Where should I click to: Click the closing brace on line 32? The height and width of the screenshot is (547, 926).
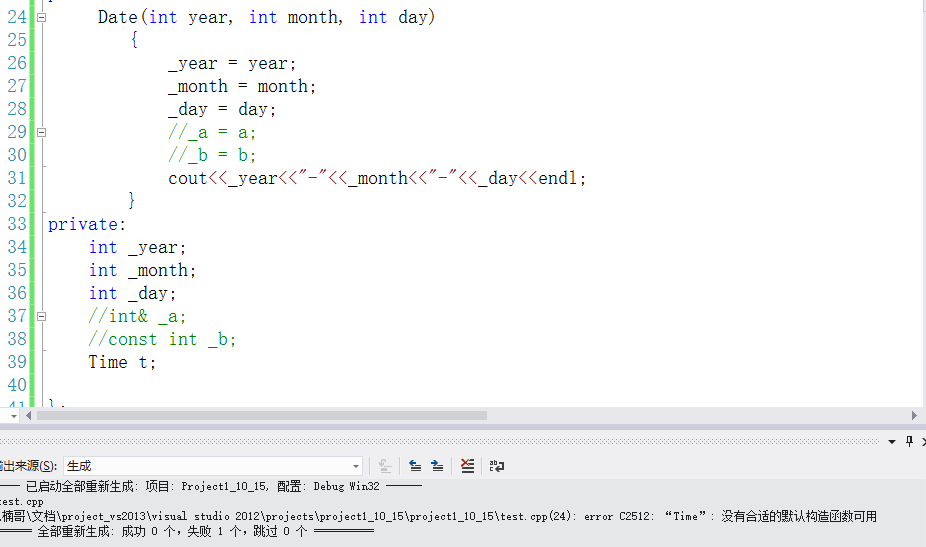[132, 201]
